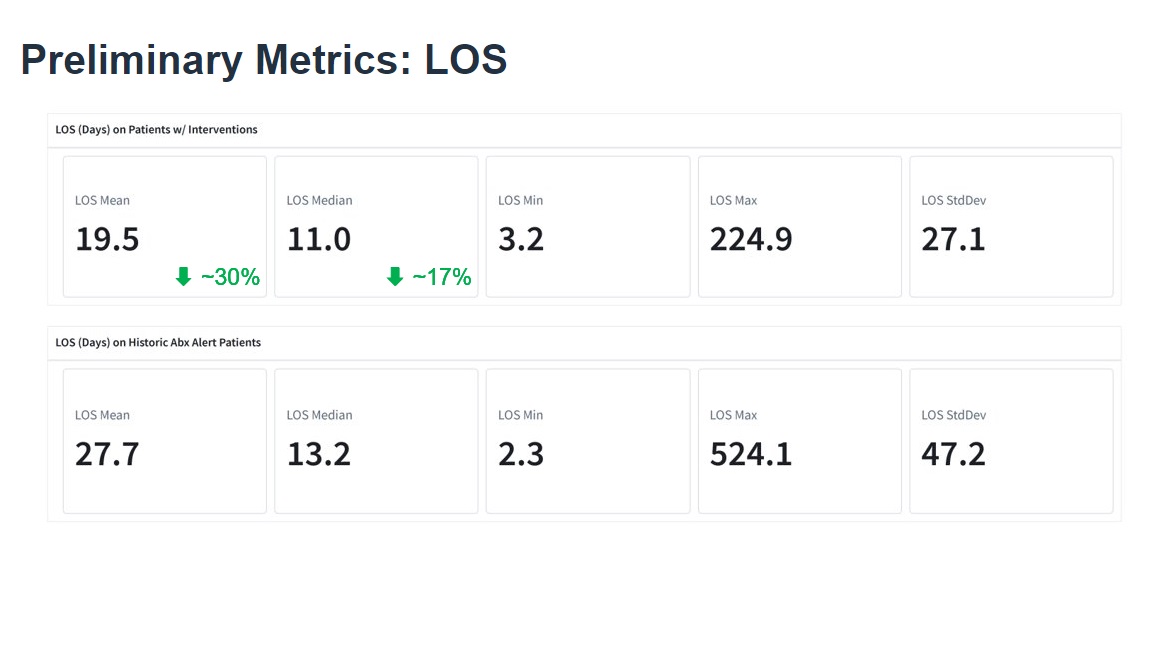Image resolution: width=1152 pixels, height=648 pixels.
Task: Click the 27.7 historic LOS Mean value
Action: pos(107,454)
